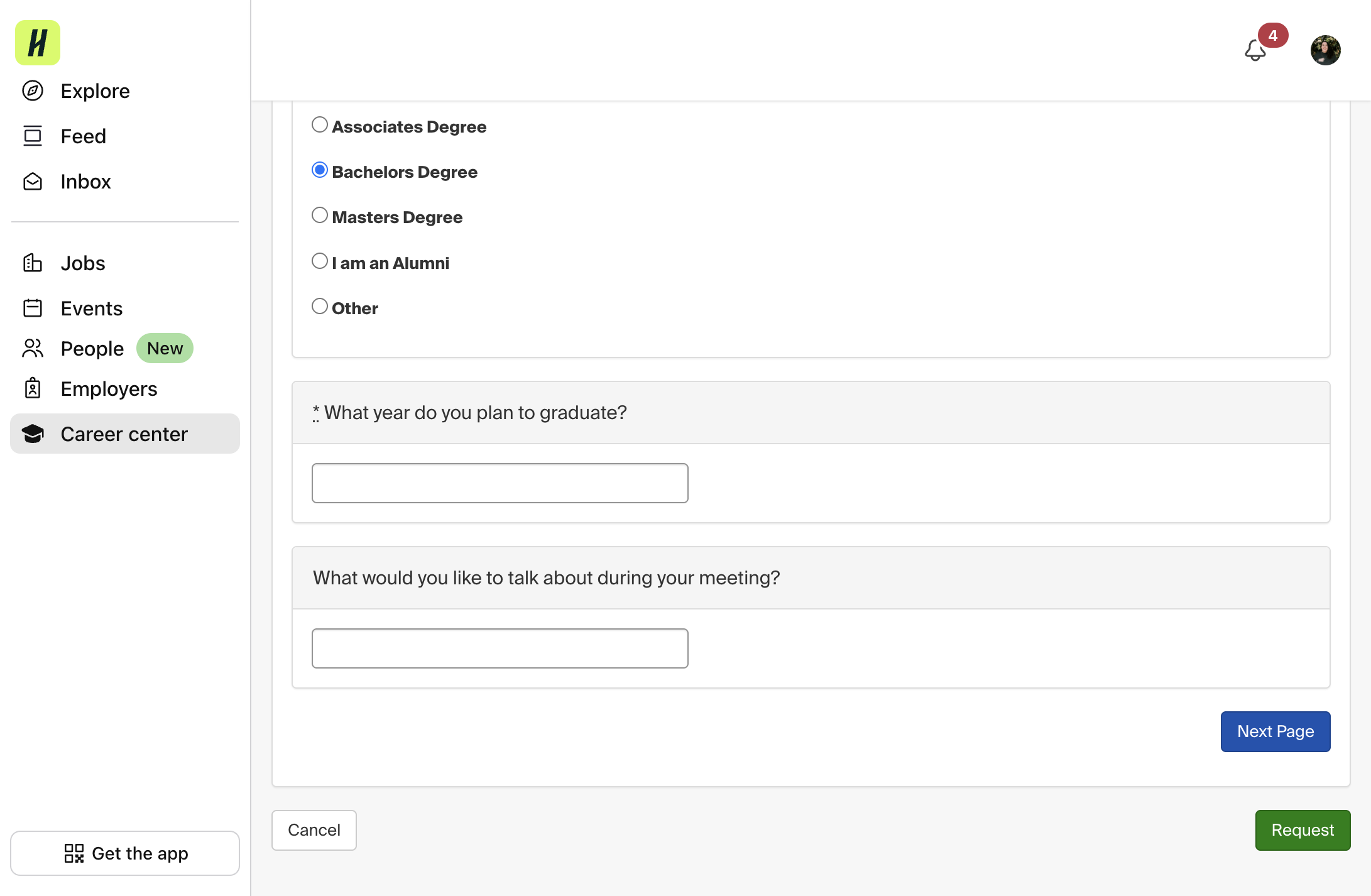
Task: Click the Get the app button
Action: (x=125, y=853)
